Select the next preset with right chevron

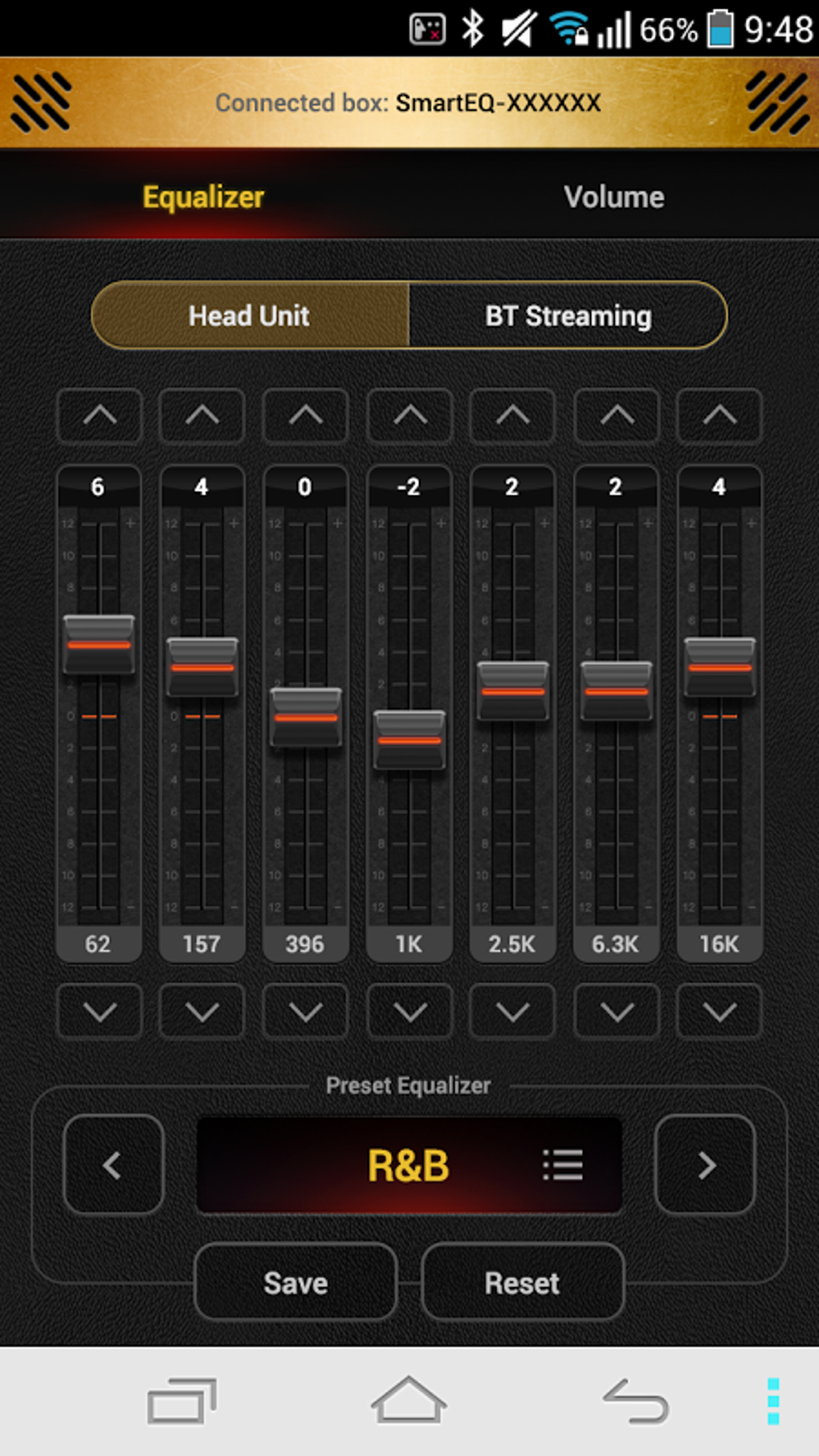pyautogui.click(x=705, y=1165)
